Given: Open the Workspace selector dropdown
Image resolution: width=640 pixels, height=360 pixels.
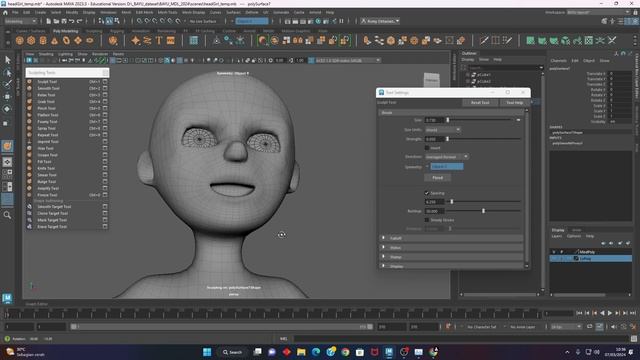Looking at the screenshot, I should click(x=598, y=13).
